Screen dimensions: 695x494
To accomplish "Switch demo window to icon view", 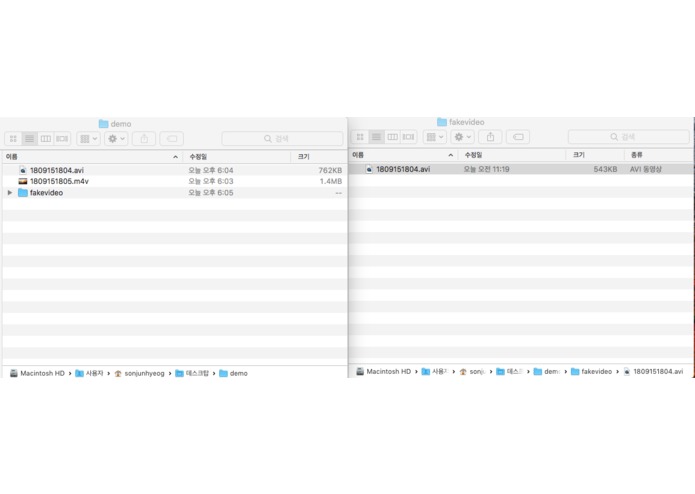I will coord(13,139).
